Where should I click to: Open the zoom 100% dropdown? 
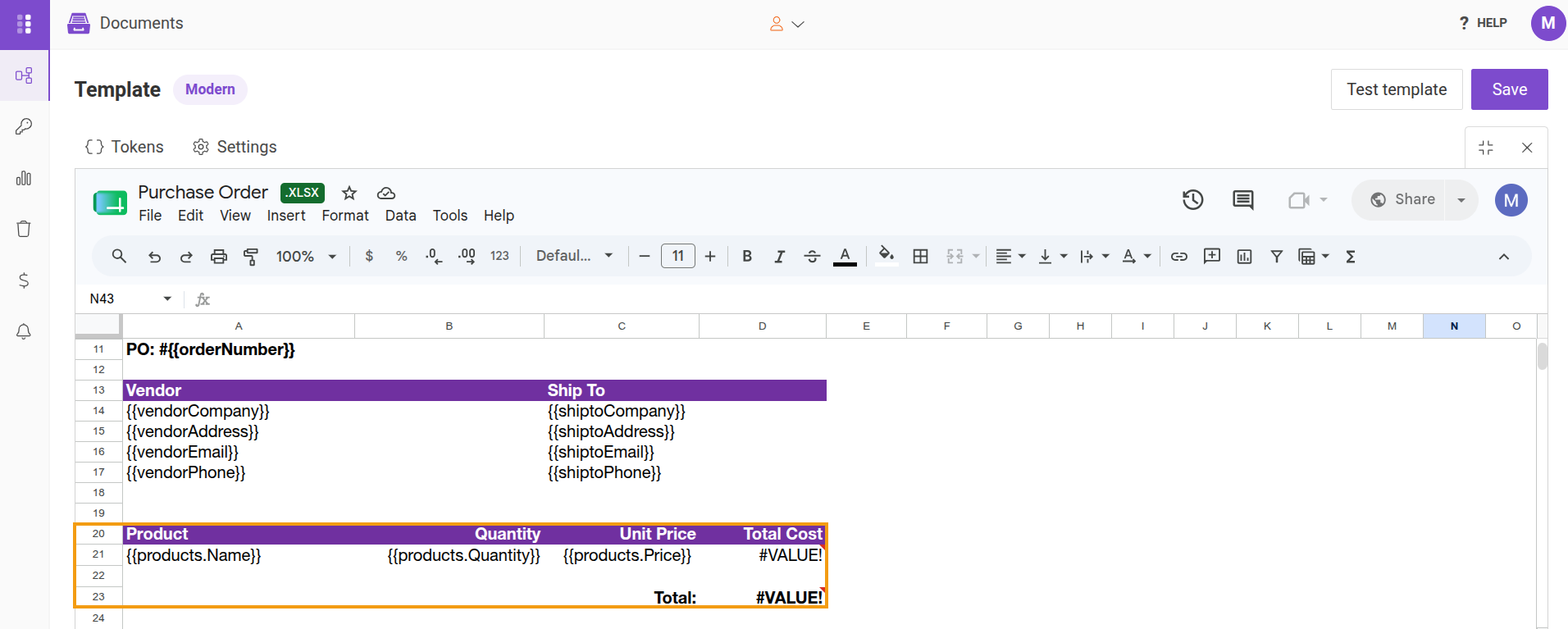(x=306, y=257)
